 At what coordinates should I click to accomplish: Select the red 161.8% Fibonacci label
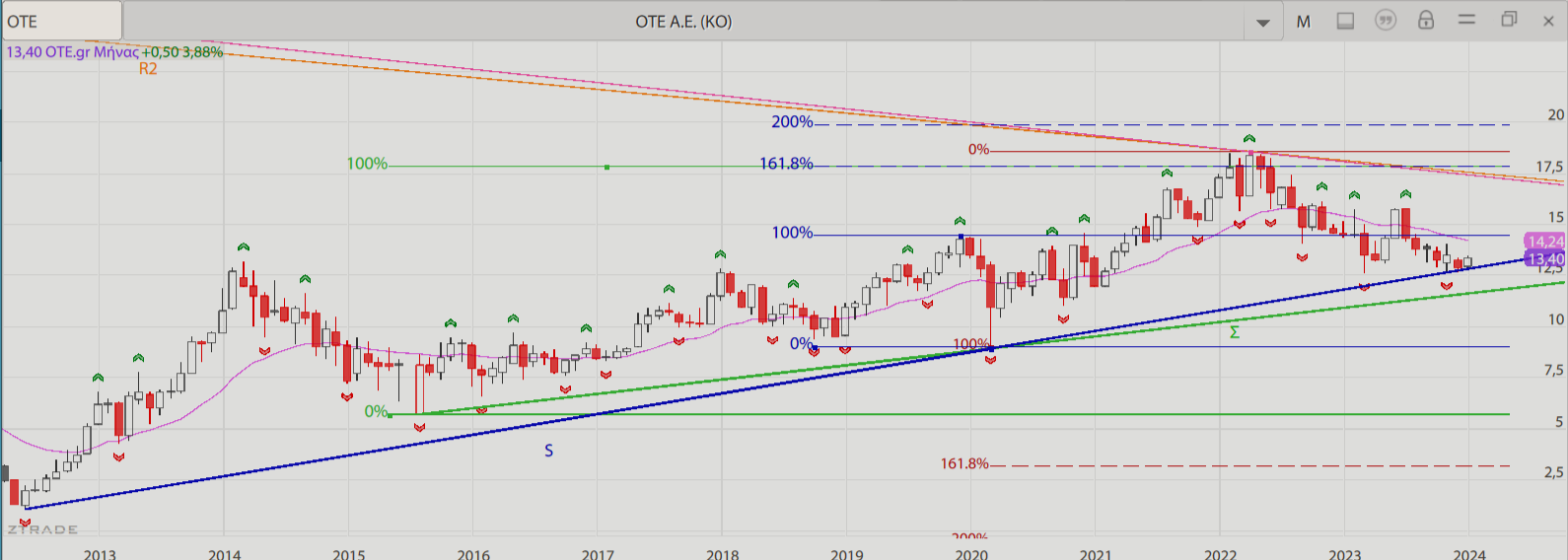click(x=964, y=463)
